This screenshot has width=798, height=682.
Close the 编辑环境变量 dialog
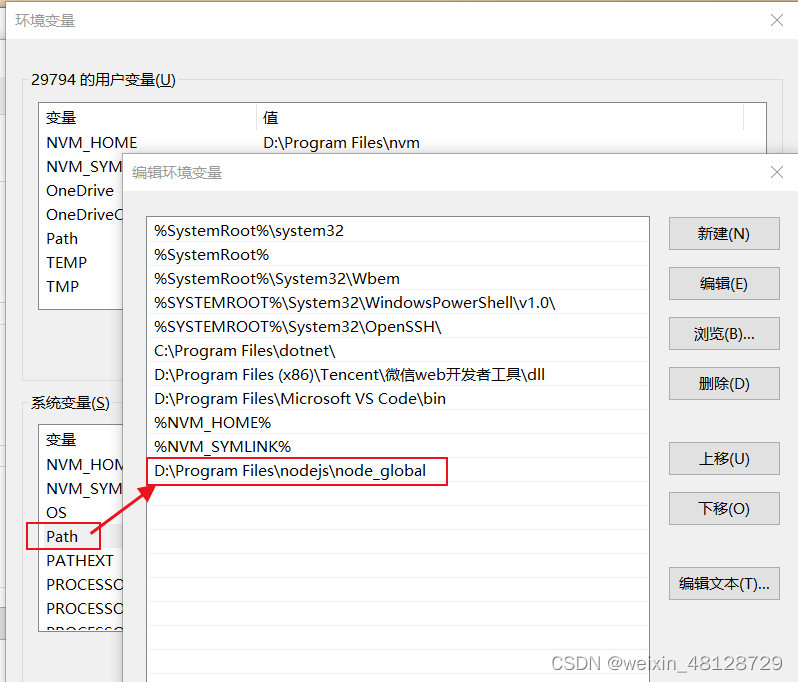point(777,172)
